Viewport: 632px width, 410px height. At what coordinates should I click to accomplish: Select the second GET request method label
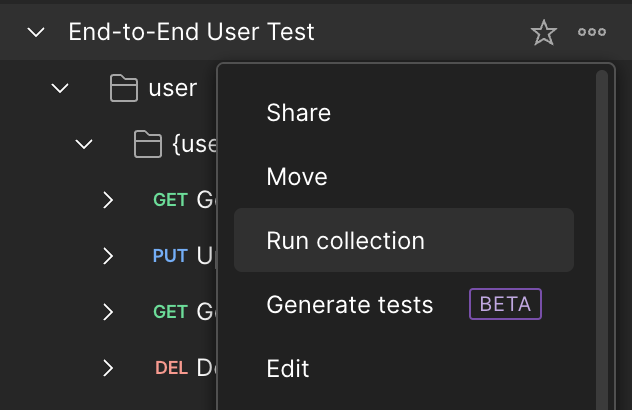tap(170, 312)
